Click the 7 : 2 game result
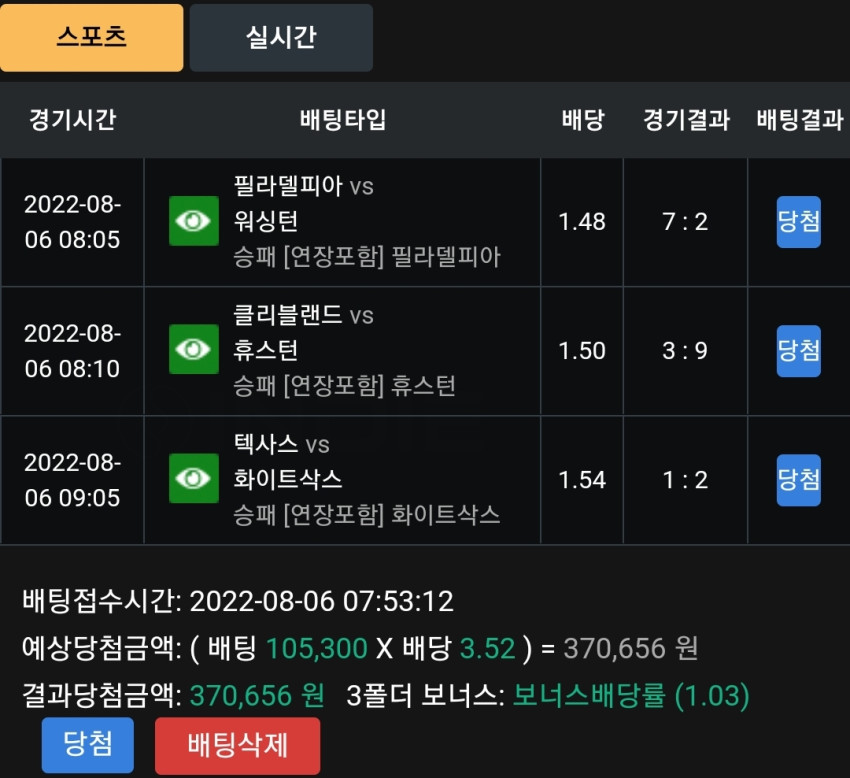The width and height of the screenshot is (850, 778). (685, 222)
